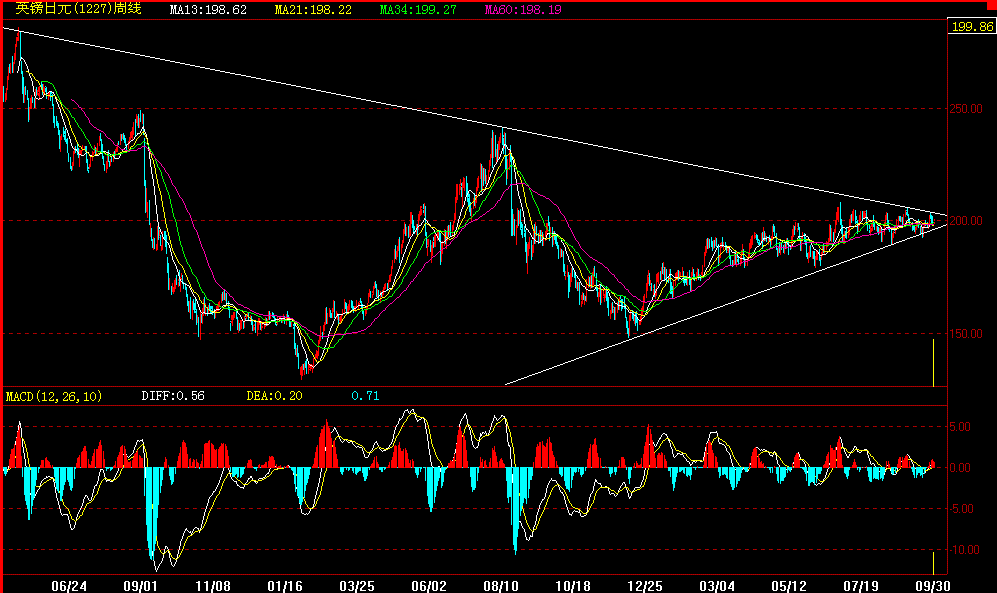Click the cyan MACD value 0.71
The width and height of the screenshot is (997, 593).
365,396
